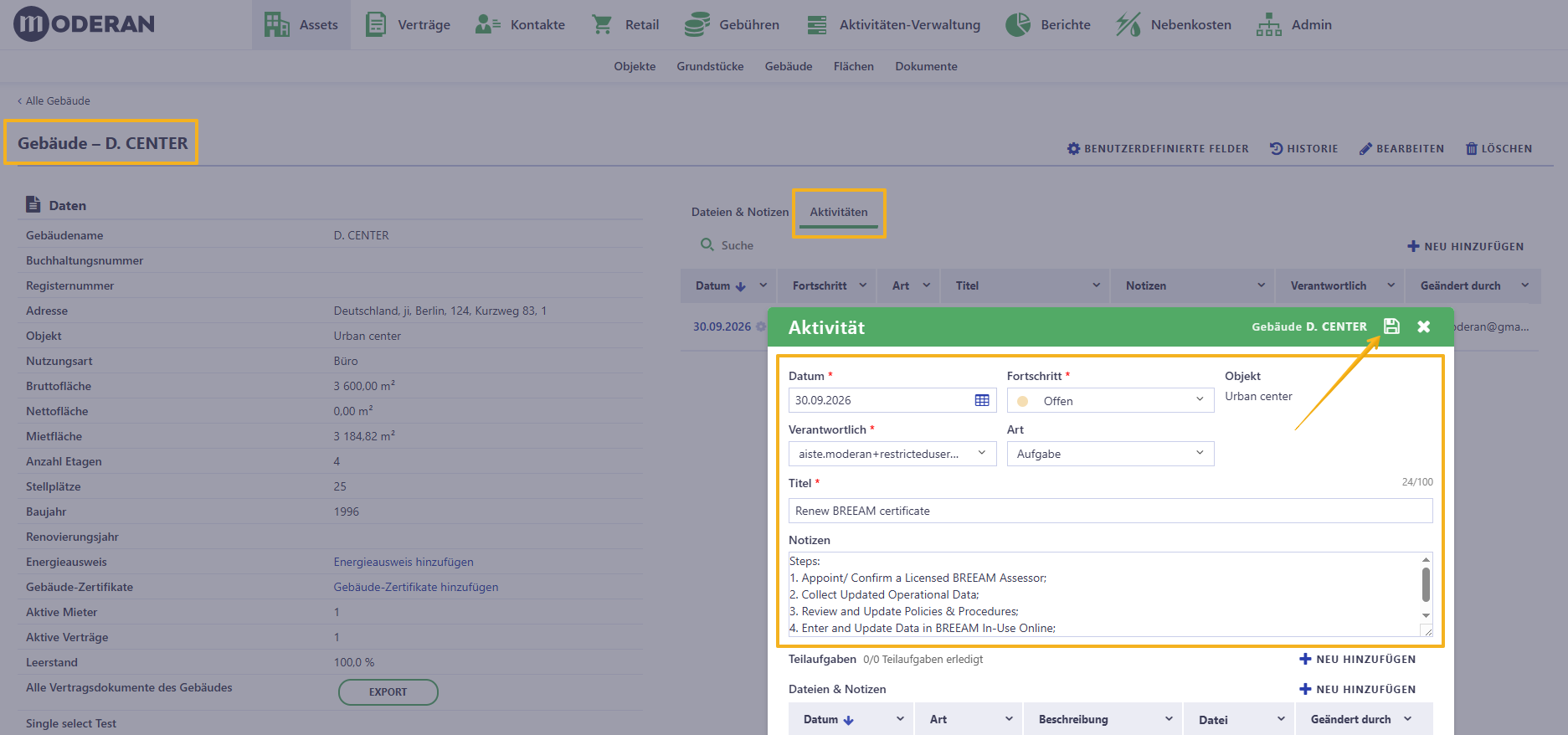1568x735 pixels.
Task: Open the Verträge document icon
Action: 376,24
